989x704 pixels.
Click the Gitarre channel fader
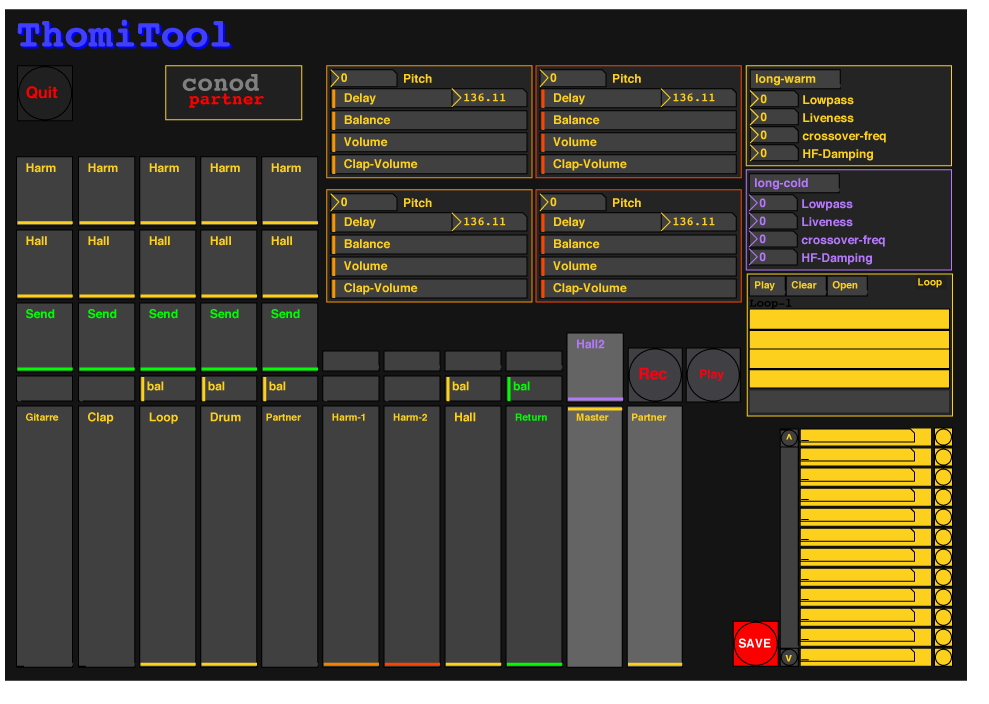[x=45, y=537]
